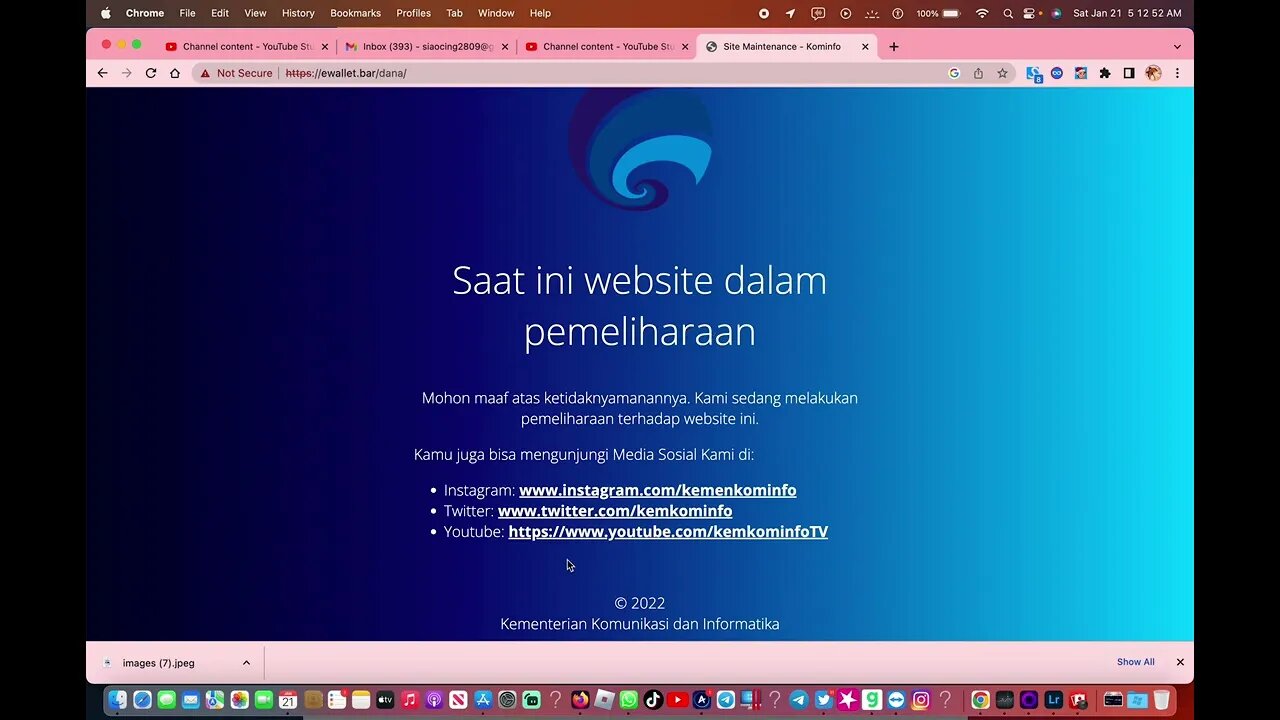Share this page from the address bar

pyautogui.click(x=978, y=73)
